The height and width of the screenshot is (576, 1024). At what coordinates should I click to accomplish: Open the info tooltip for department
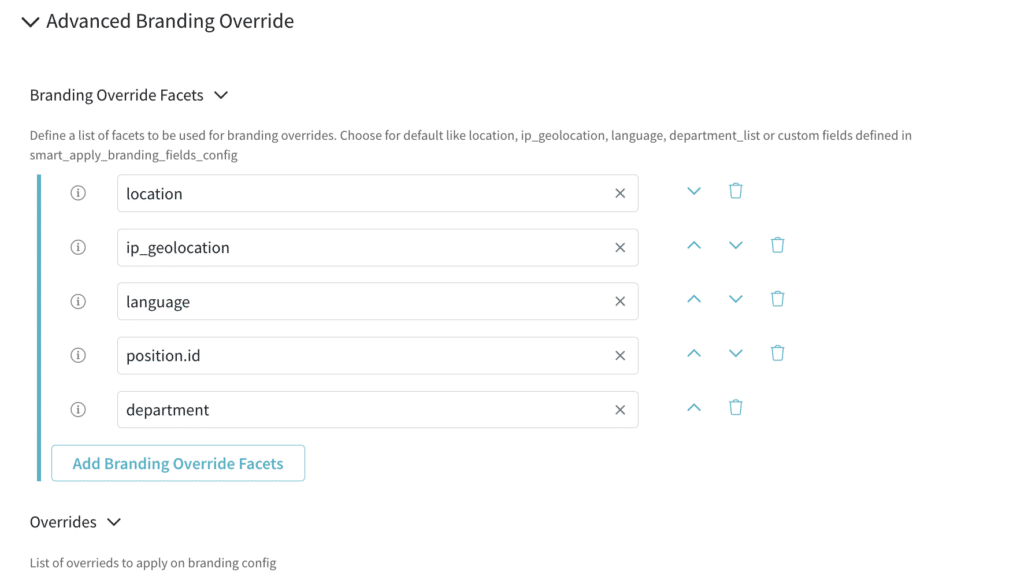click(78, 409)
